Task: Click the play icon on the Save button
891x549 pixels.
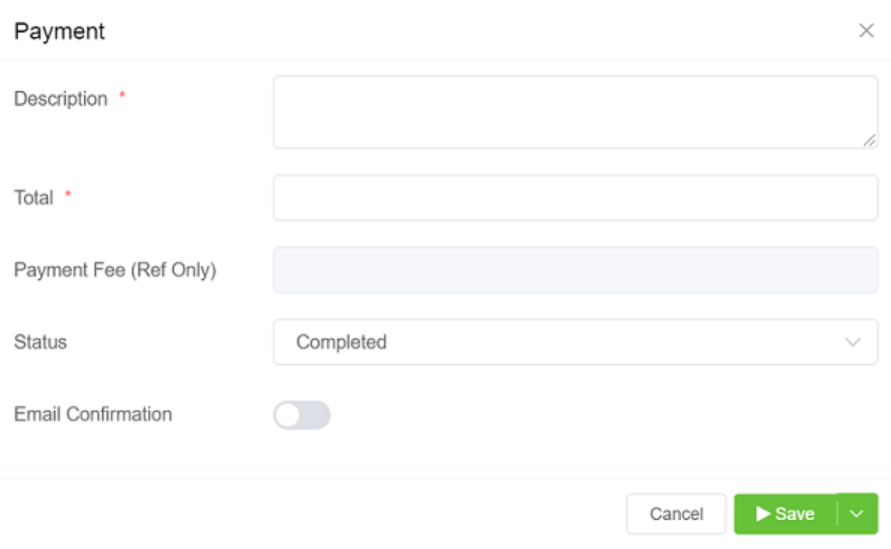Action: click(763, 514)
